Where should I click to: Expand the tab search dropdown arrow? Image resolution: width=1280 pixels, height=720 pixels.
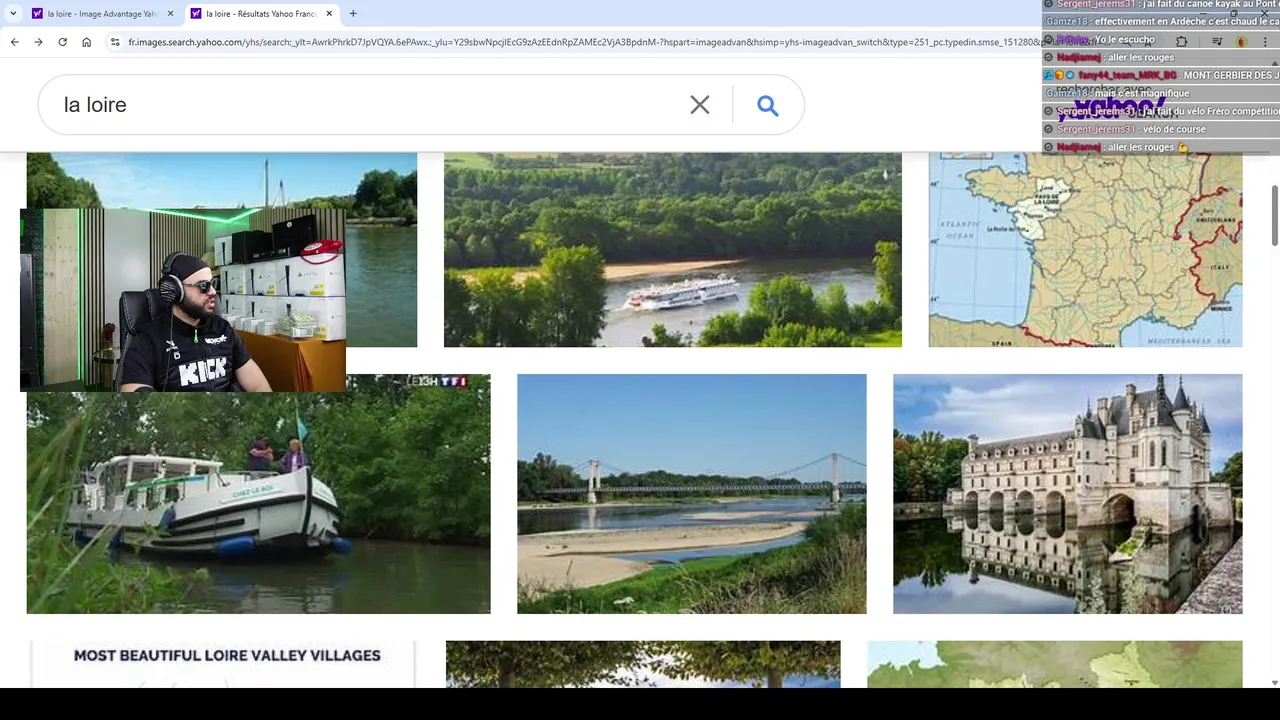click(13, 14)
